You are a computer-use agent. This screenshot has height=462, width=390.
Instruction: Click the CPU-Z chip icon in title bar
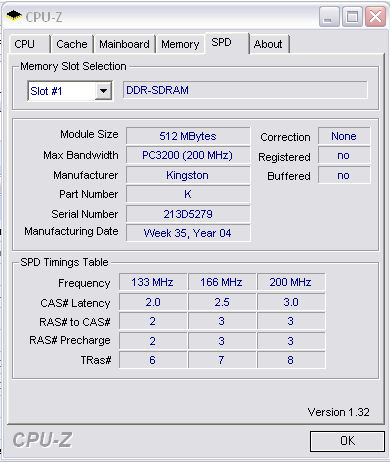14,16
